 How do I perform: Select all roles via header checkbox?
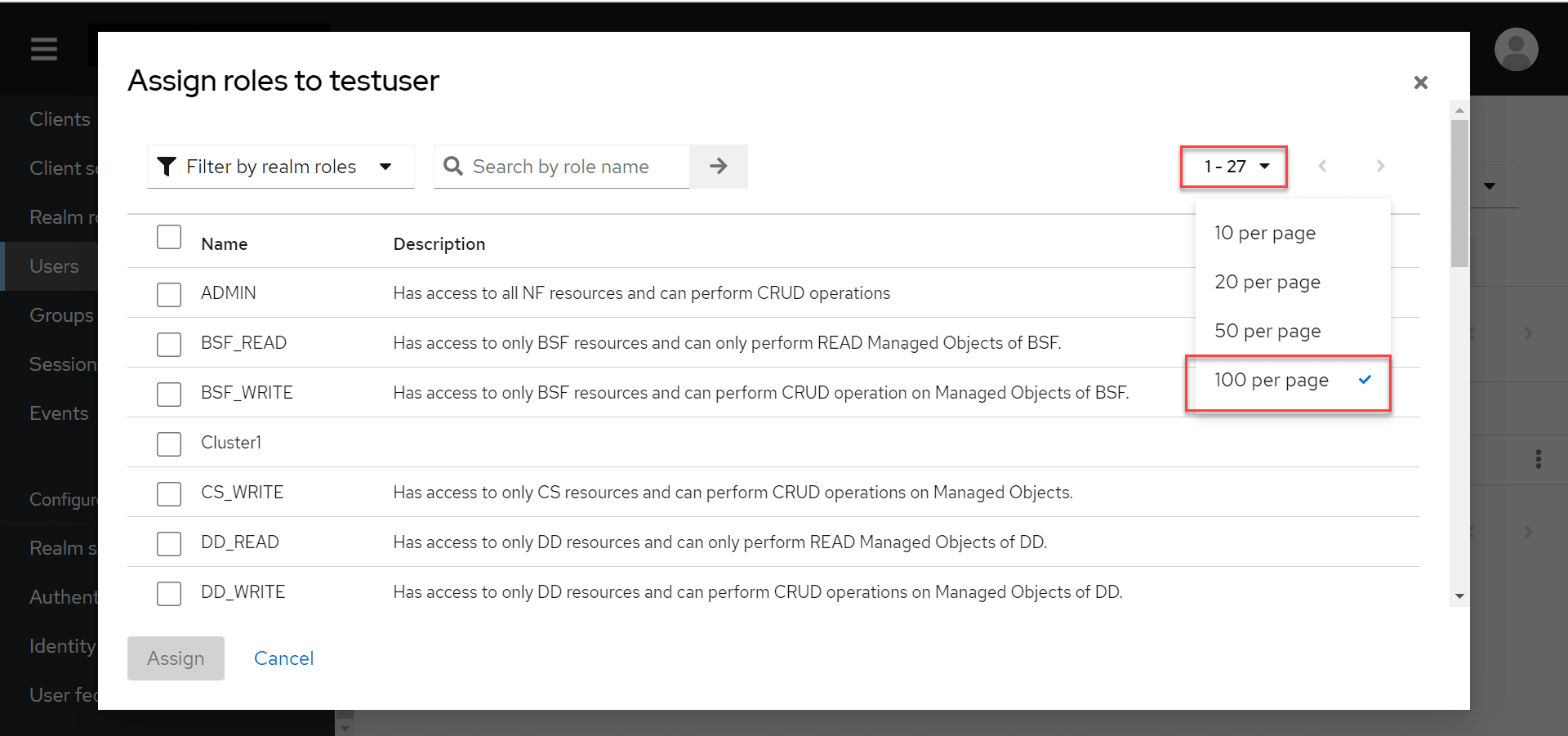pos(169,237)
